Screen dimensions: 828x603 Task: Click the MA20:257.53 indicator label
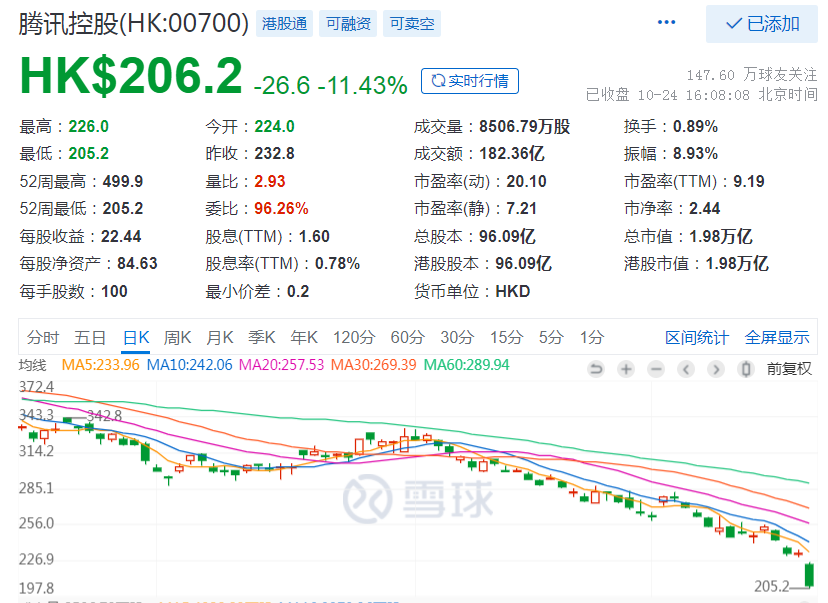pyautogui.click(x=281, y=365)
